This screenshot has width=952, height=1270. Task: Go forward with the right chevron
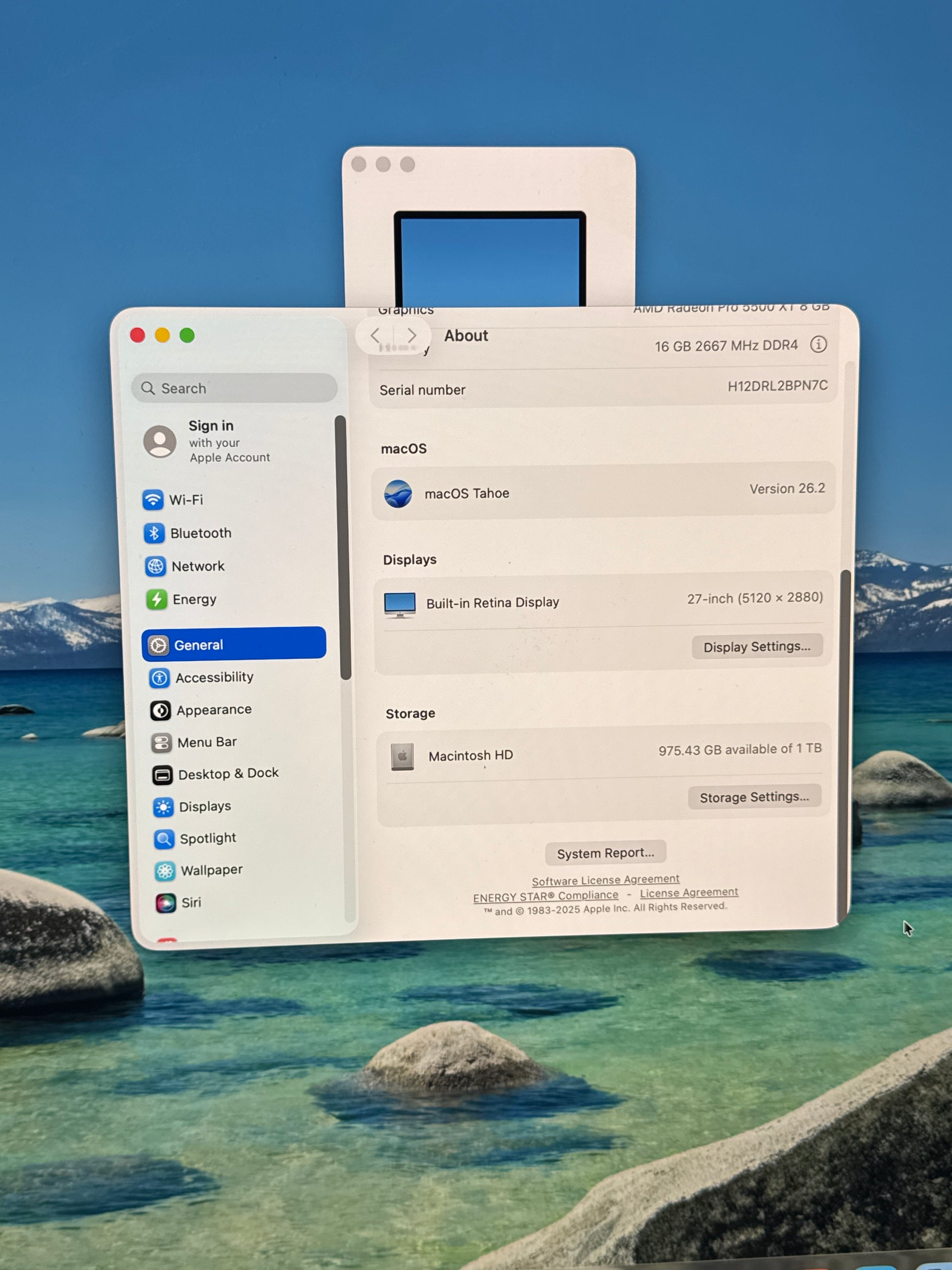(x=411, y=335)
